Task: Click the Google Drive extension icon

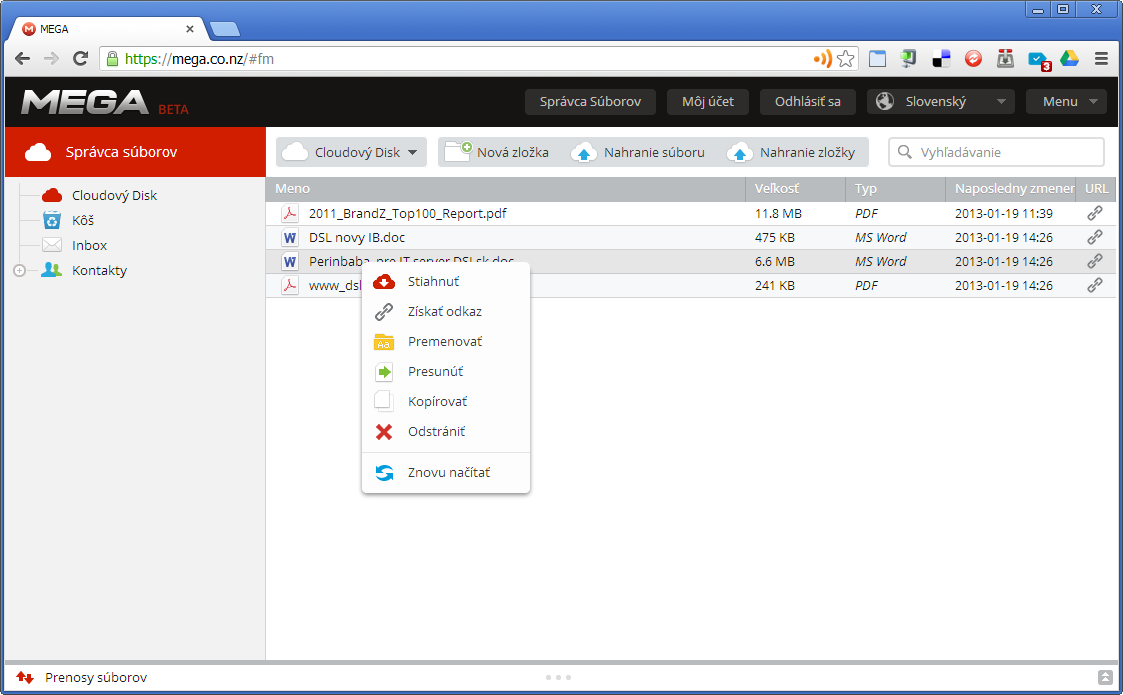Action: click(x=1069, y=59)
